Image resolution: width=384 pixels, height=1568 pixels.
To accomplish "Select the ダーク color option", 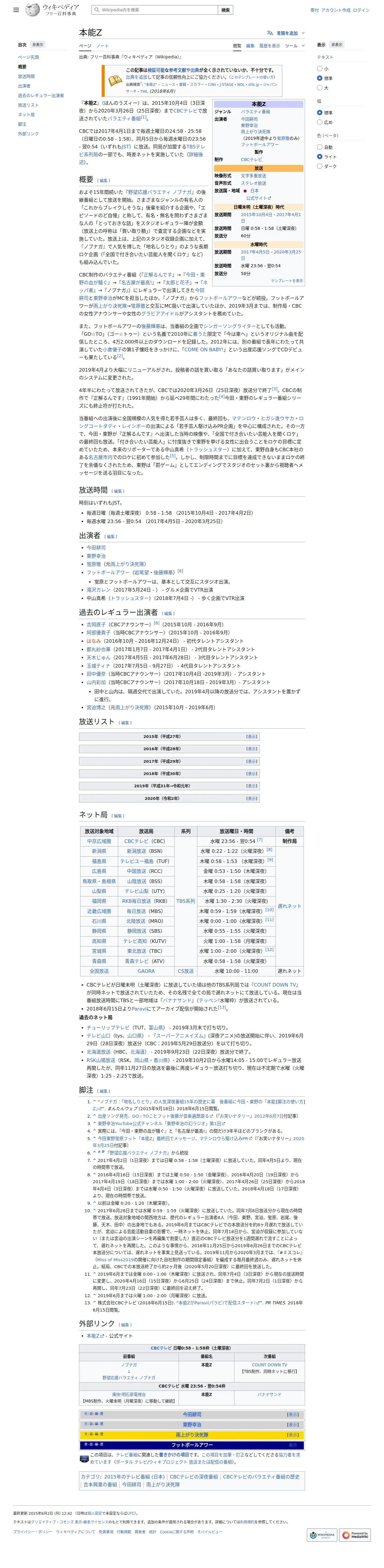I will [x=319, y=166].
